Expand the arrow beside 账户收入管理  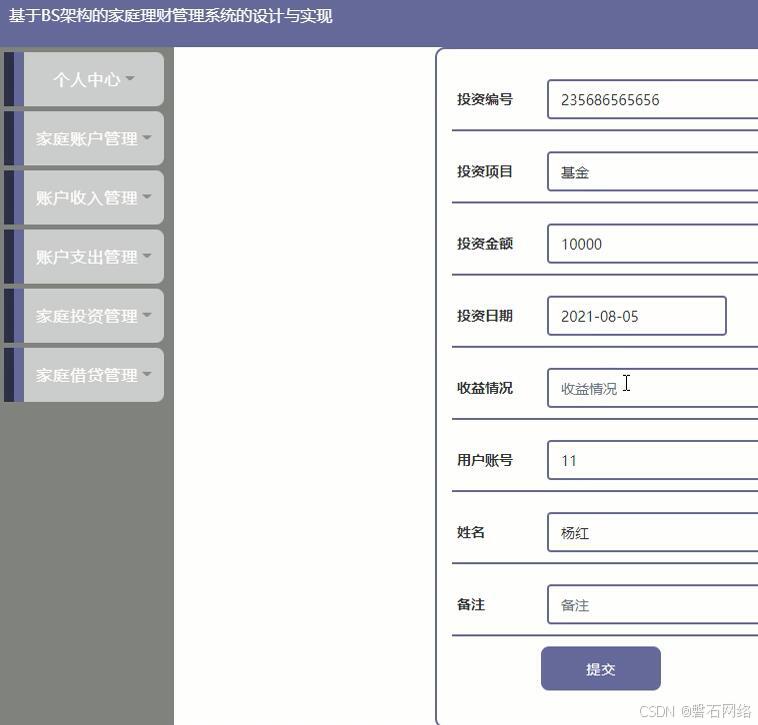[x=147, y=196]
